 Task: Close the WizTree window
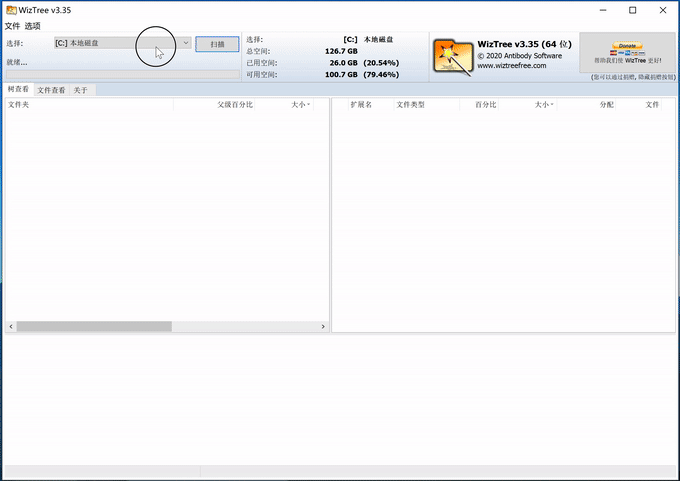pyautogui.click(x=663, y=10)
